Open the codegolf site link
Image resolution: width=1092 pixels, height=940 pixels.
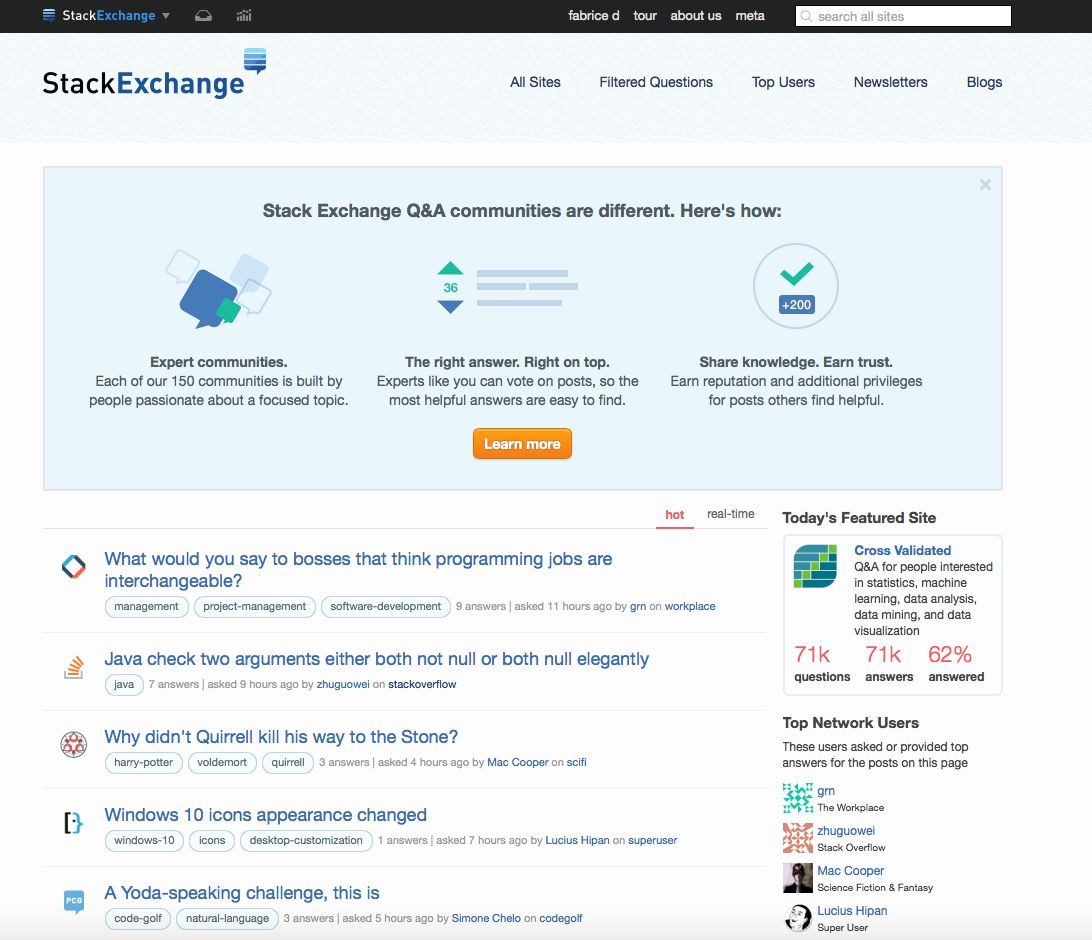pyautogui.click(x=561, y=918)
